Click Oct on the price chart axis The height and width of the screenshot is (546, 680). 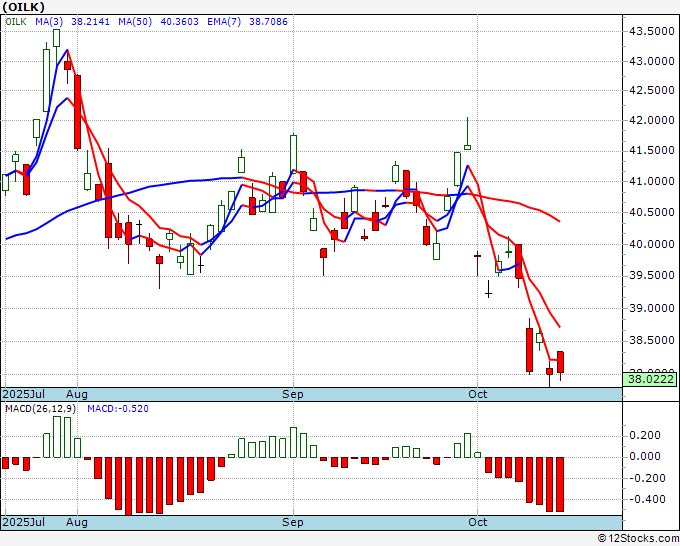(x=477, y=394)
